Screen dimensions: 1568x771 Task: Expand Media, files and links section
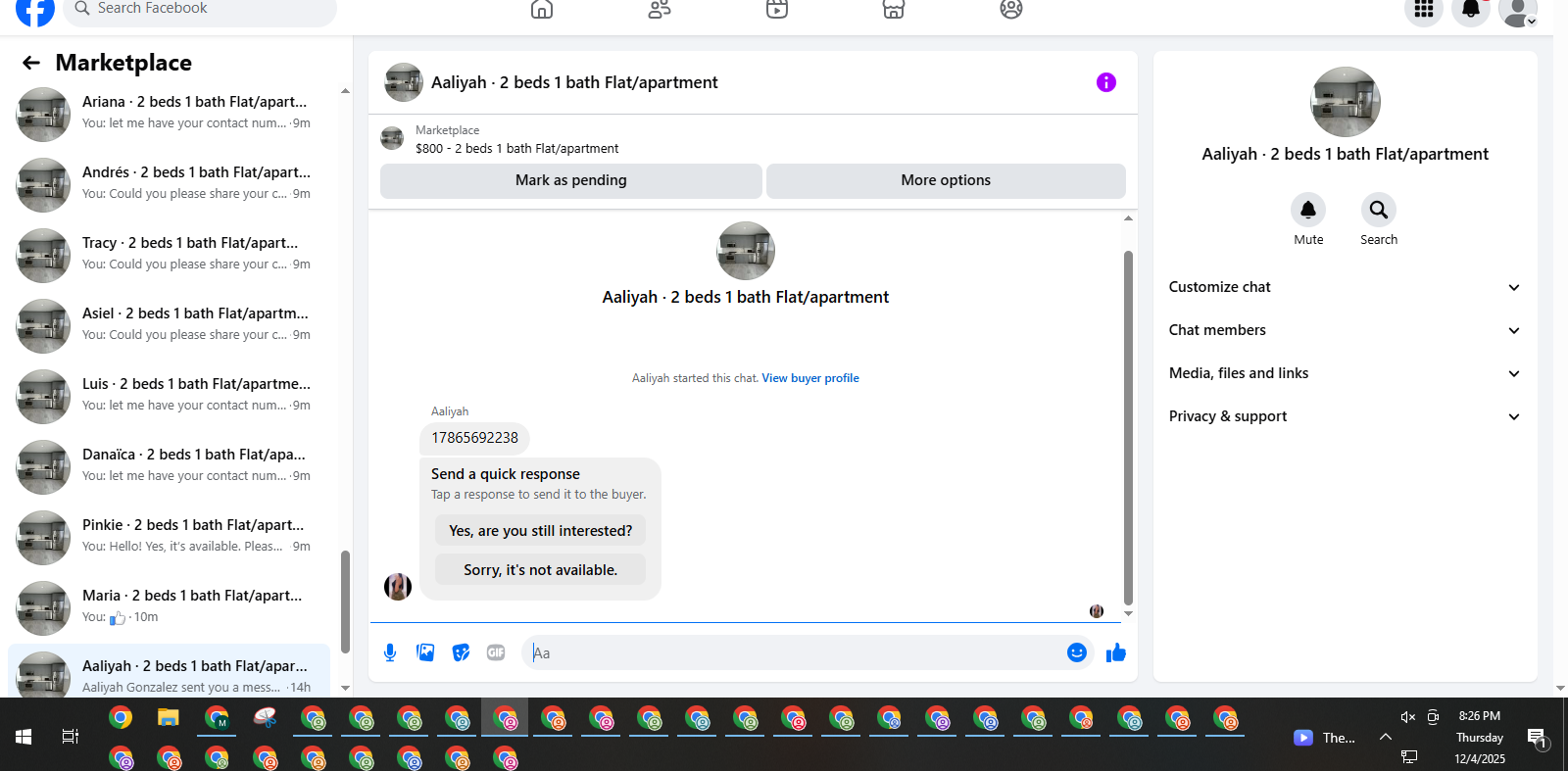pos(1345,373)
